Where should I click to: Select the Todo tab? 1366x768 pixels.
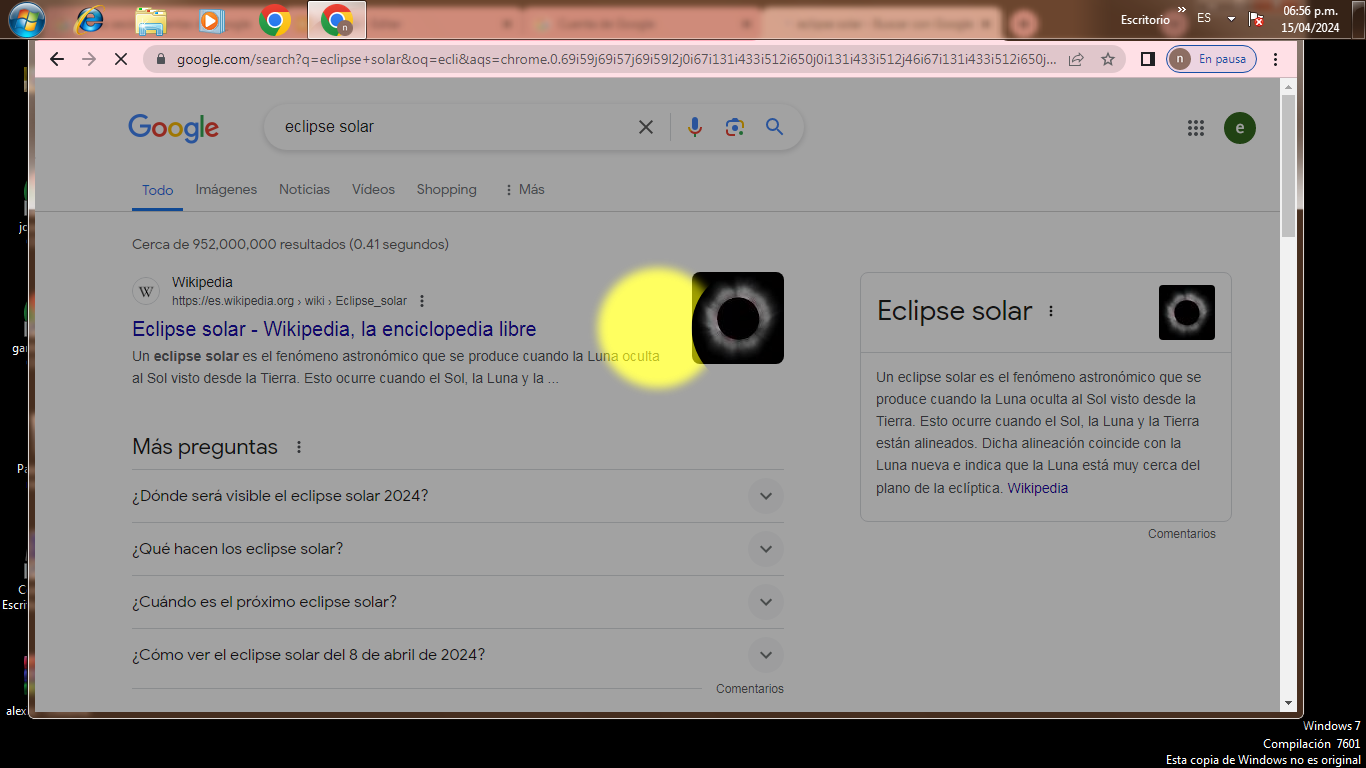click(x=157, y=190)
